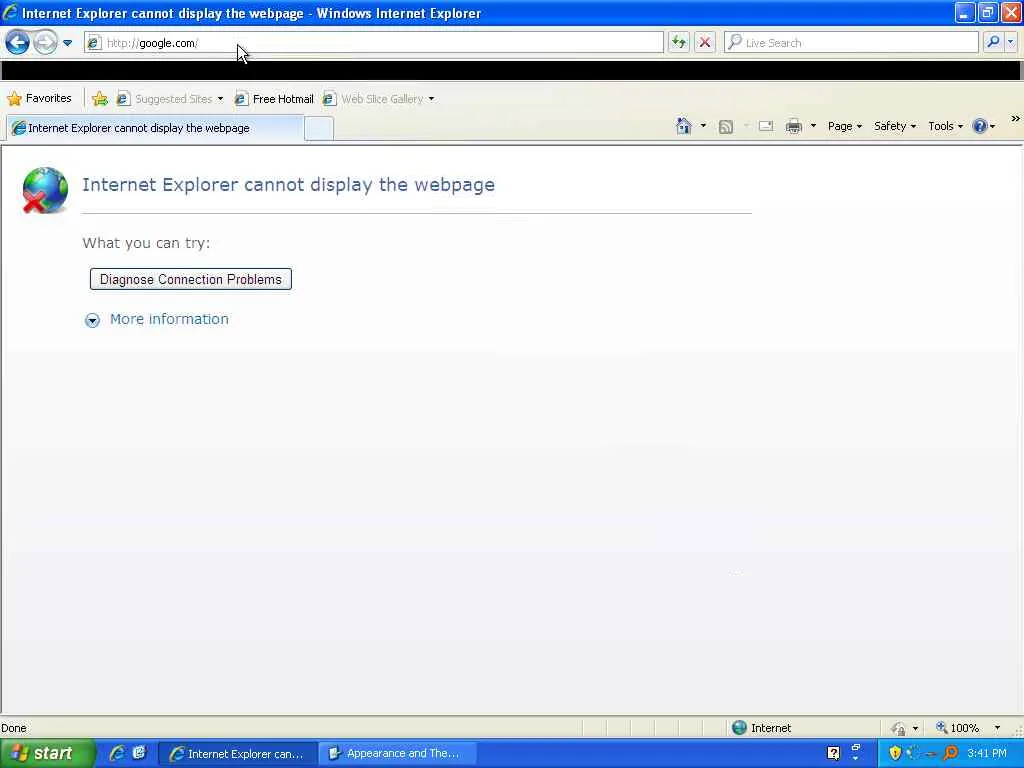The height and width of the screenshot is (768, 1024).
Task: Click inside the Live Search box
Action: [x=851, y=43]
